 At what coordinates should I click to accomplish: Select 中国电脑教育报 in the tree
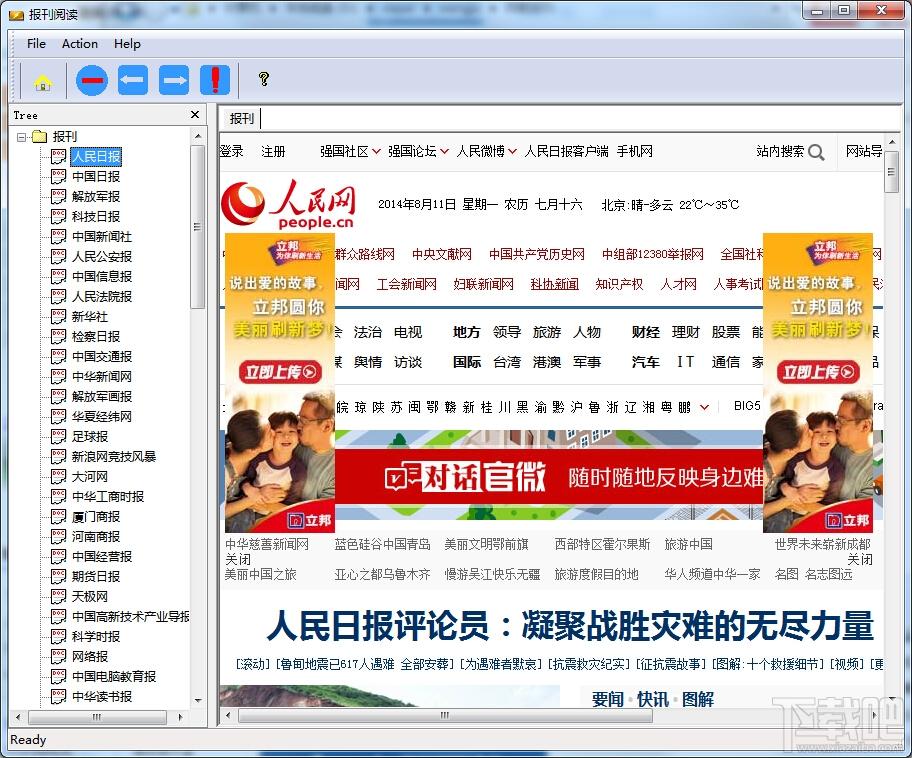pyautogui.click(x=114, y=677)
